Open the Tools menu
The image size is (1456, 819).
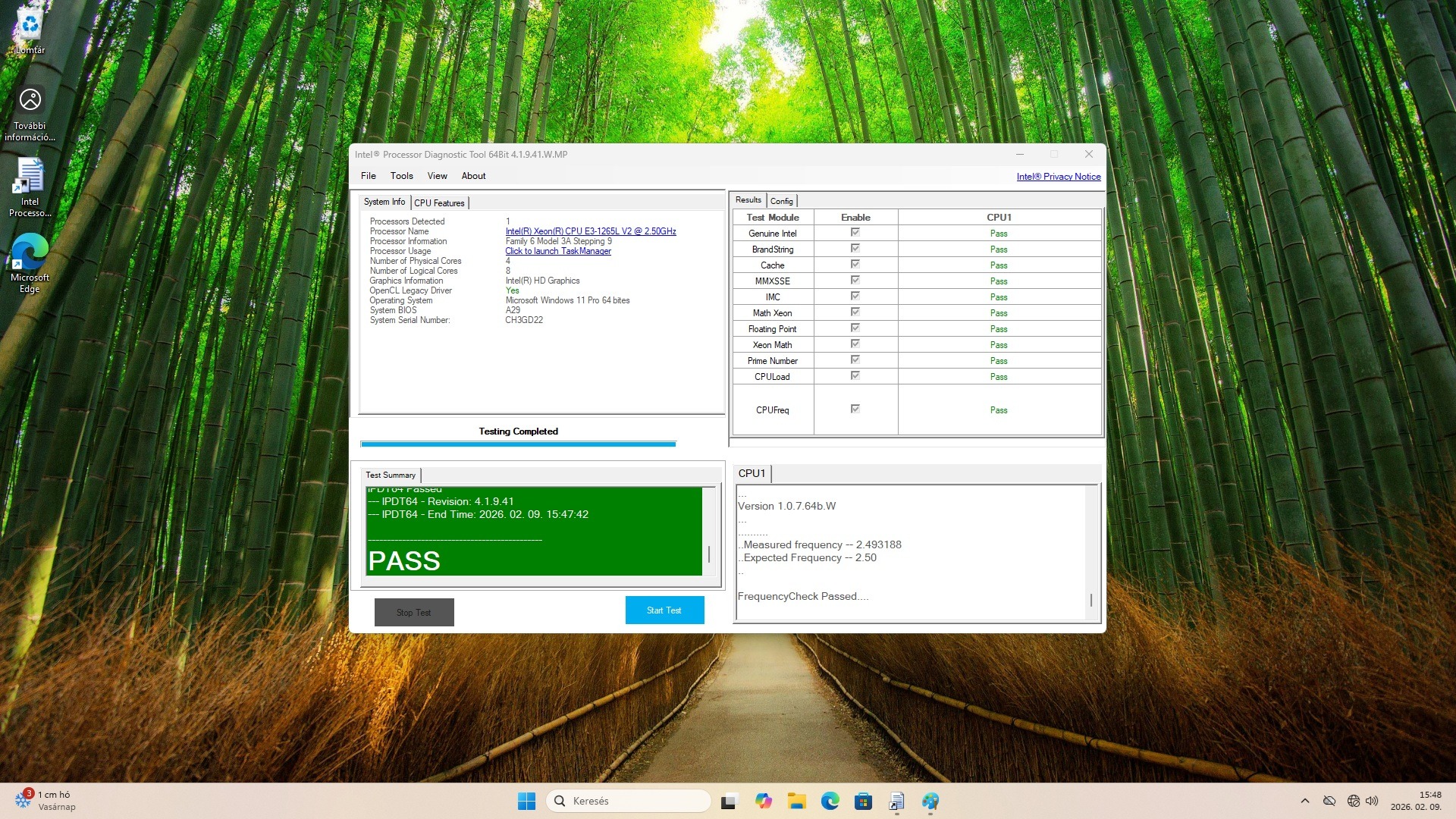tap(401, 176)
